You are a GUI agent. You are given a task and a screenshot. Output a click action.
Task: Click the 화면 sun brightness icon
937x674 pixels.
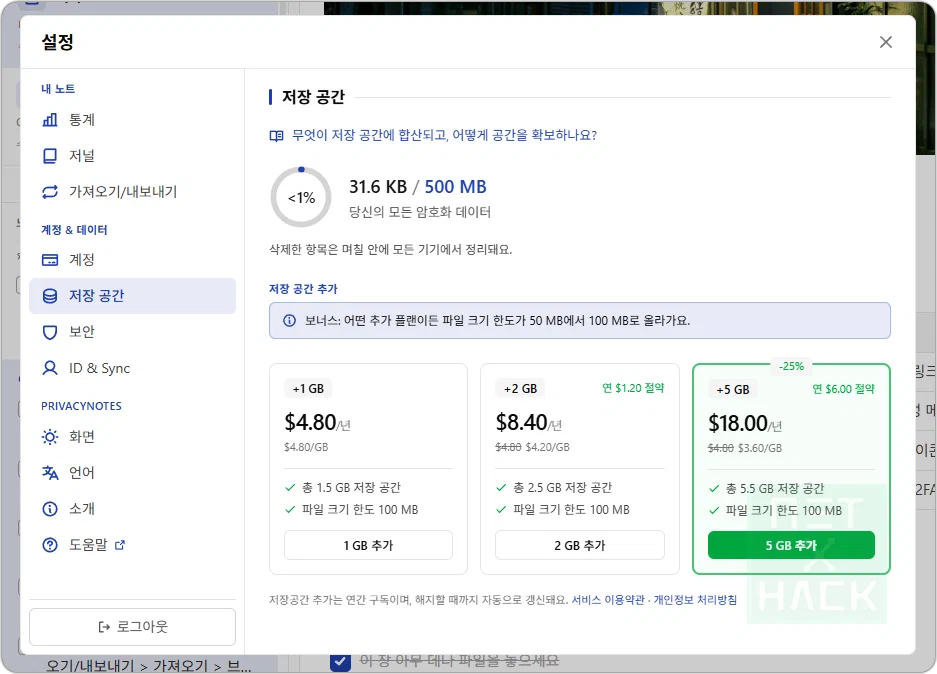[x=50, y=437]
